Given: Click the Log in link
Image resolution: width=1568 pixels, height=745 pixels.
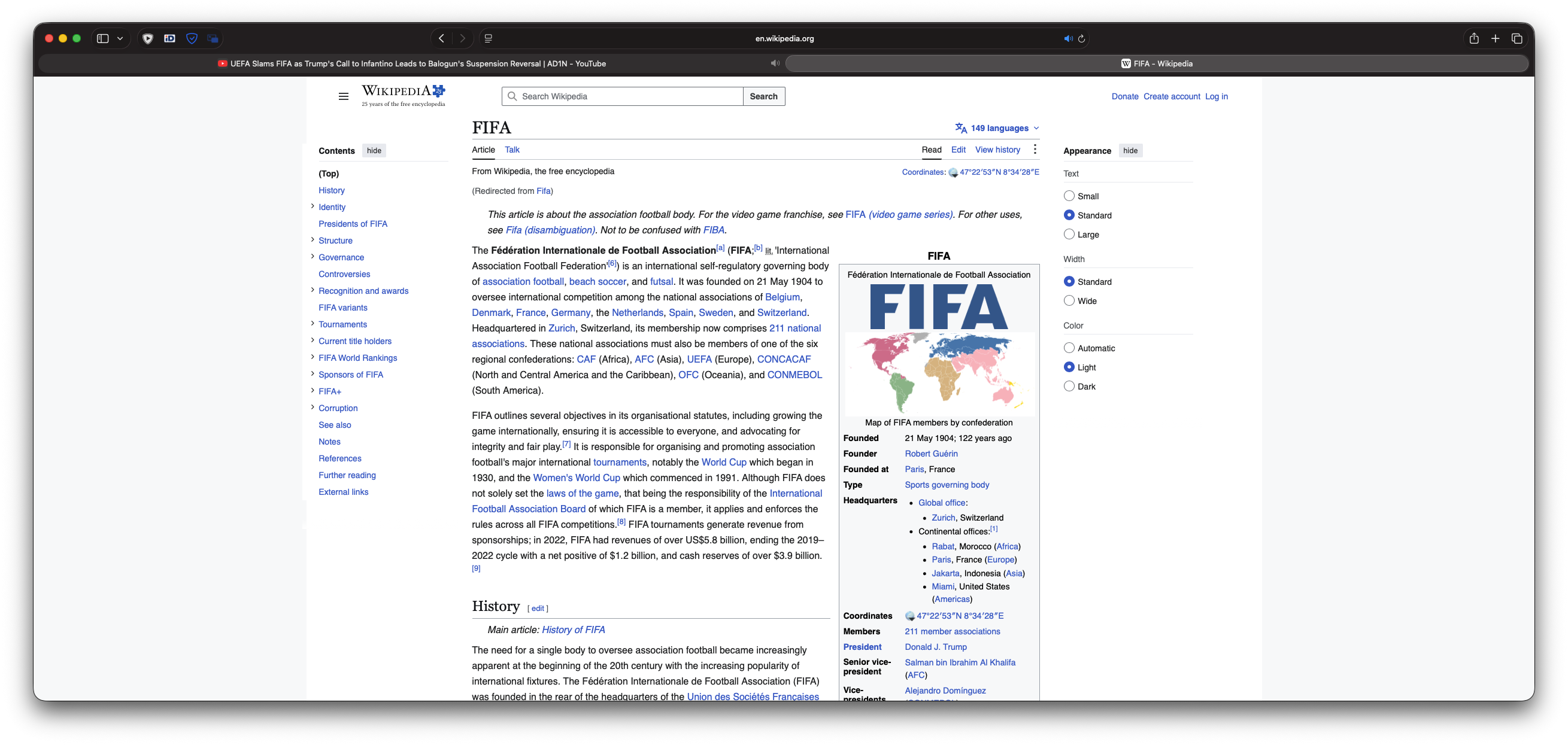Looking at the screenshot, I should pos(1216,96).
